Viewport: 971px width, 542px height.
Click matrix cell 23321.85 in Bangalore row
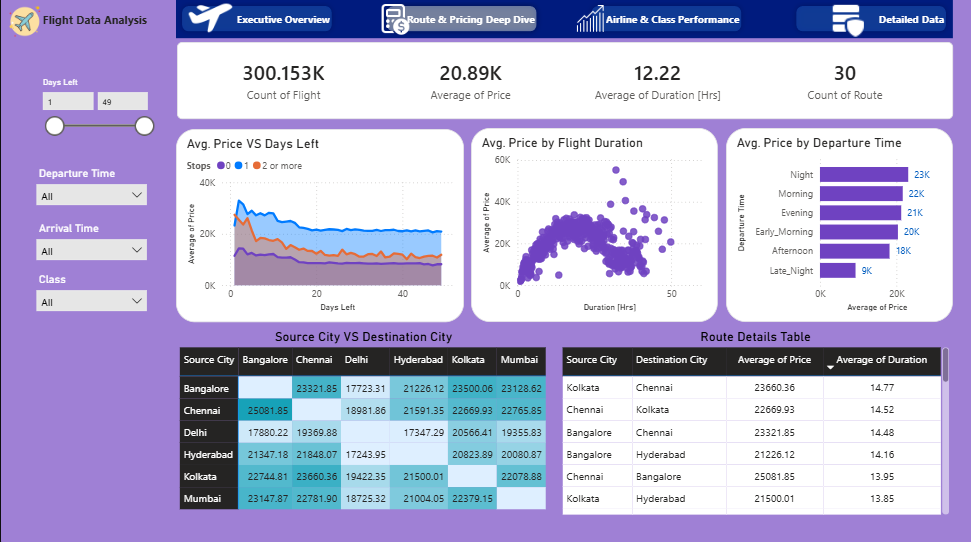pos(316,388)
